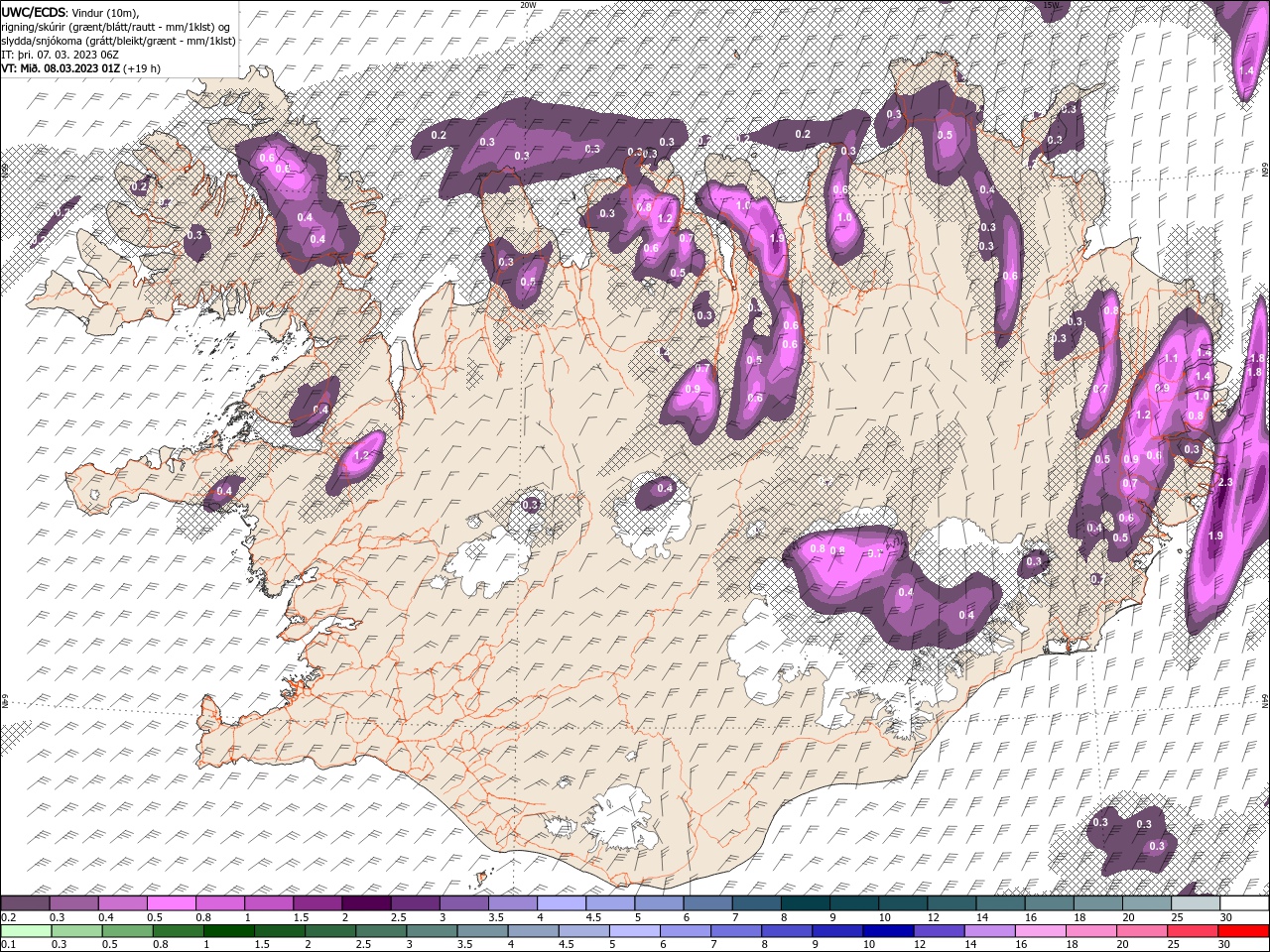
Task: Click the 20W longitude label
Action: pyautogui.click(x=529, y=5)
